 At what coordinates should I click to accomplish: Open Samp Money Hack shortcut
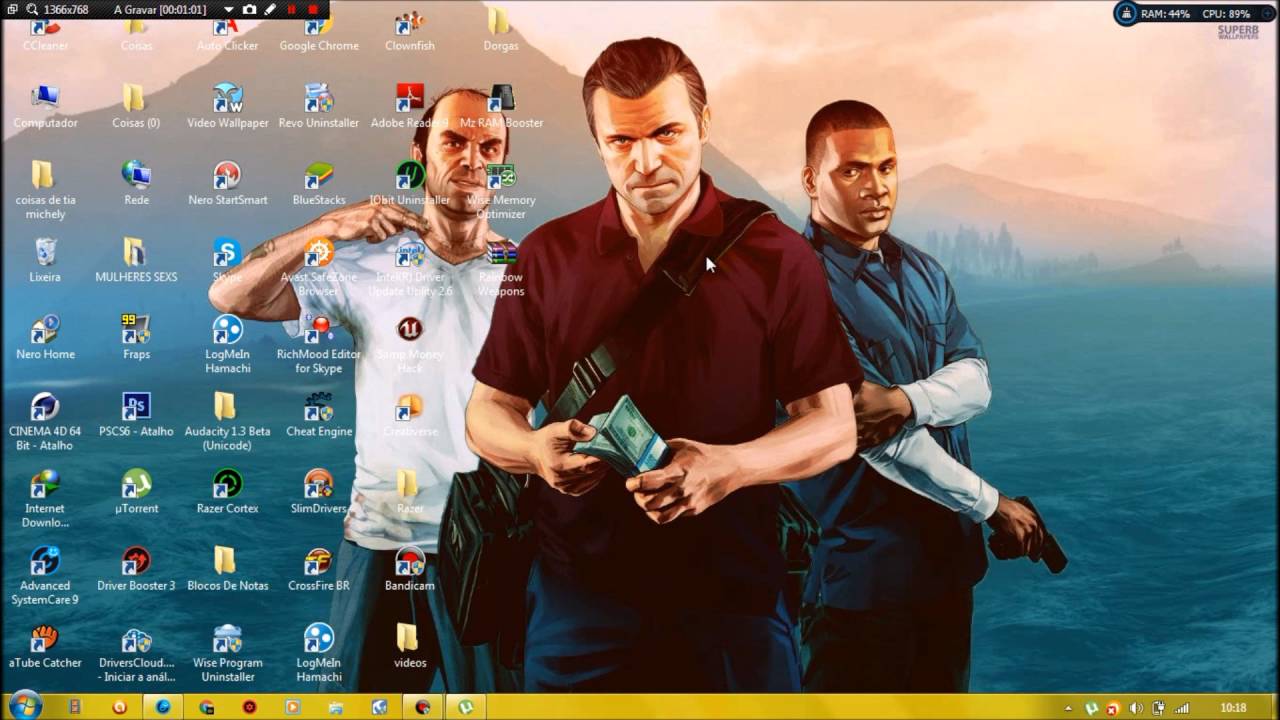(410, 345)
